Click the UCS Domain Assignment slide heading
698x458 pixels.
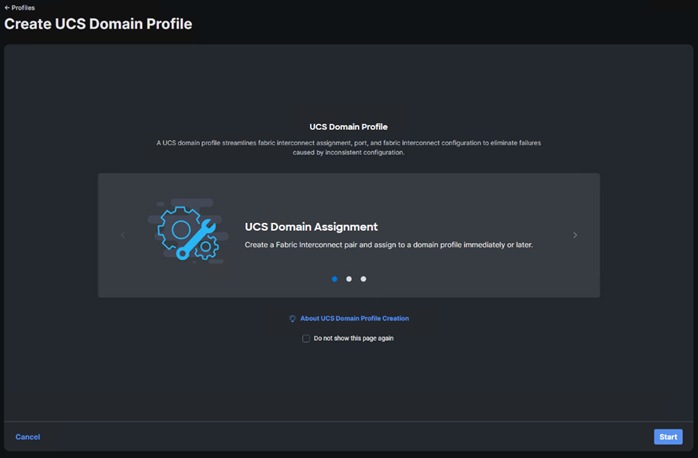click(x=311, y=227)
